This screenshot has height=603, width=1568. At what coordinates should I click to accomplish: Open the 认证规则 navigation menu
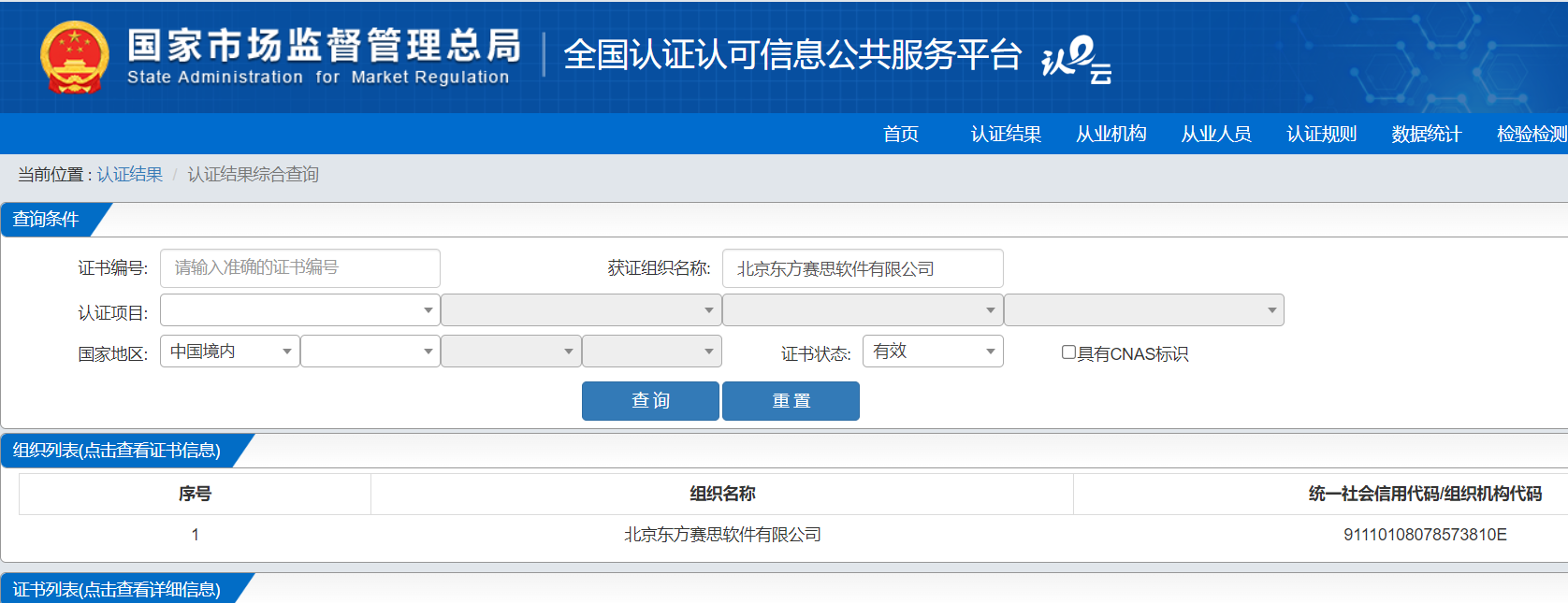[x=1321, y=134]
